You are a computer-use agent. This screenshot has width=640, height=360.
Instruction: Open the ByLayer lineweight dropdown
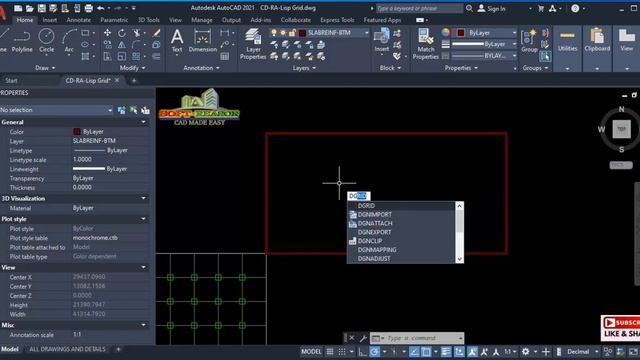click(514, 44)
